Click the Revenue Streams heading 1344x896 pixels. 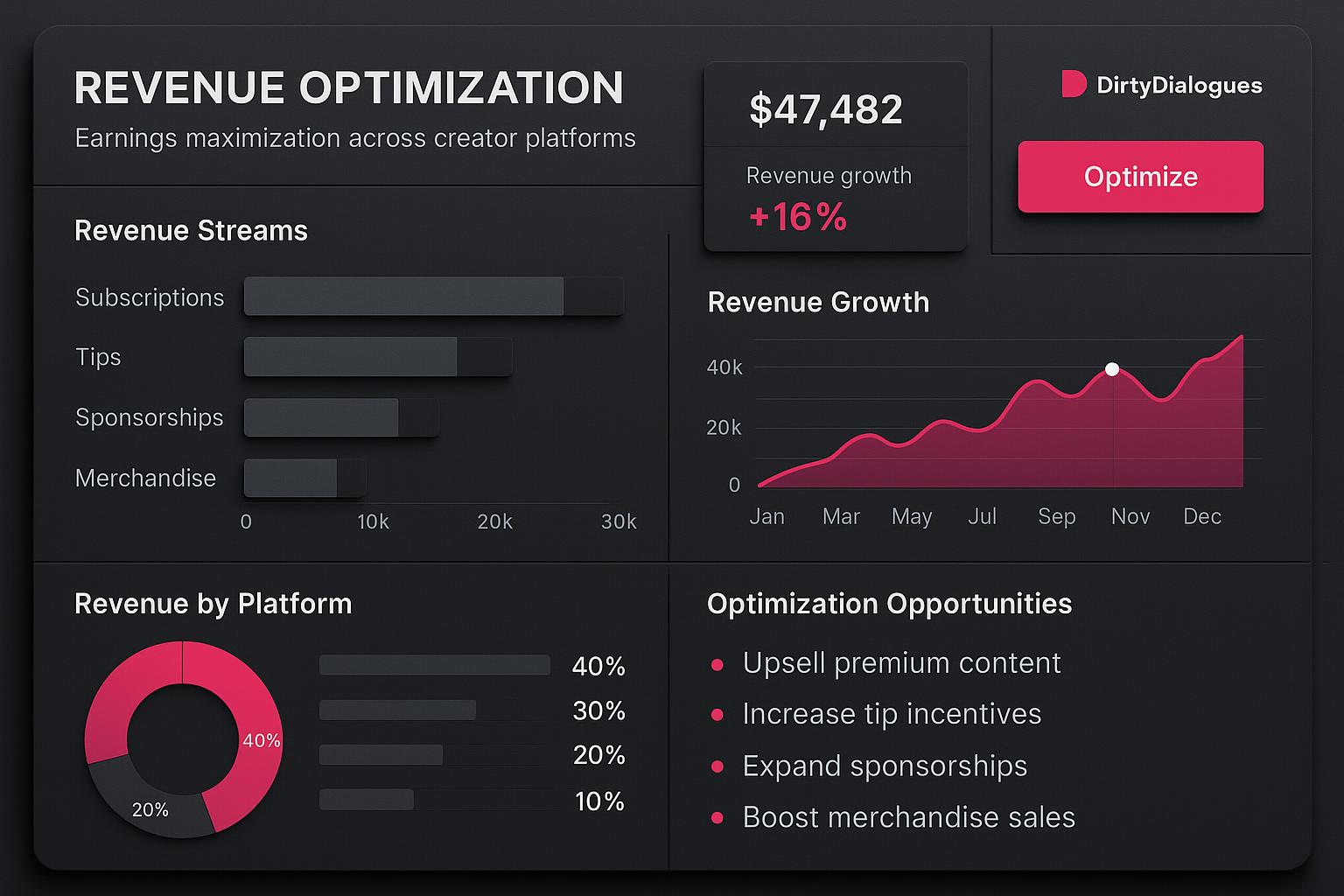pyautogui.click(x=192, y=231)
